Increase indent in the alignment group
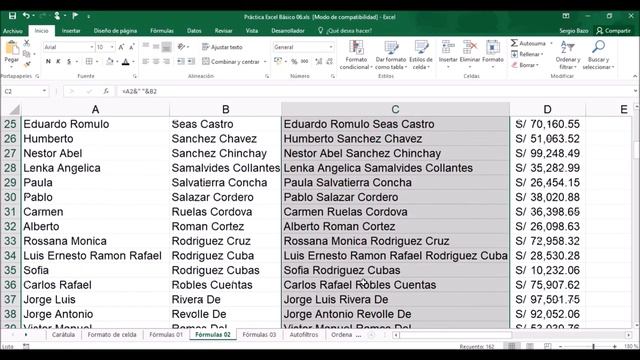 191,62
